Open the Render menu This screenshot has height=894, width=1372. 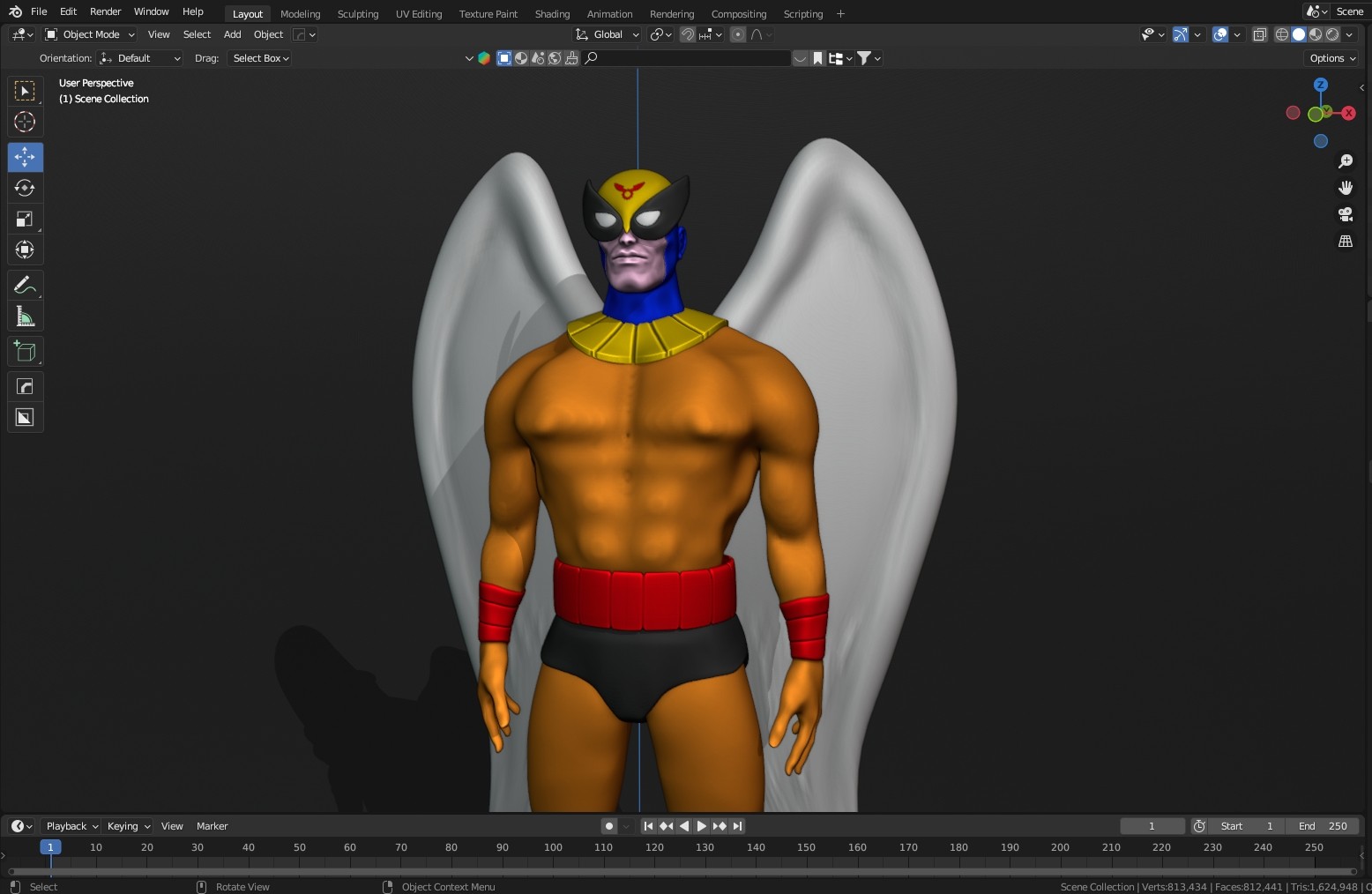tap(105, 11)
